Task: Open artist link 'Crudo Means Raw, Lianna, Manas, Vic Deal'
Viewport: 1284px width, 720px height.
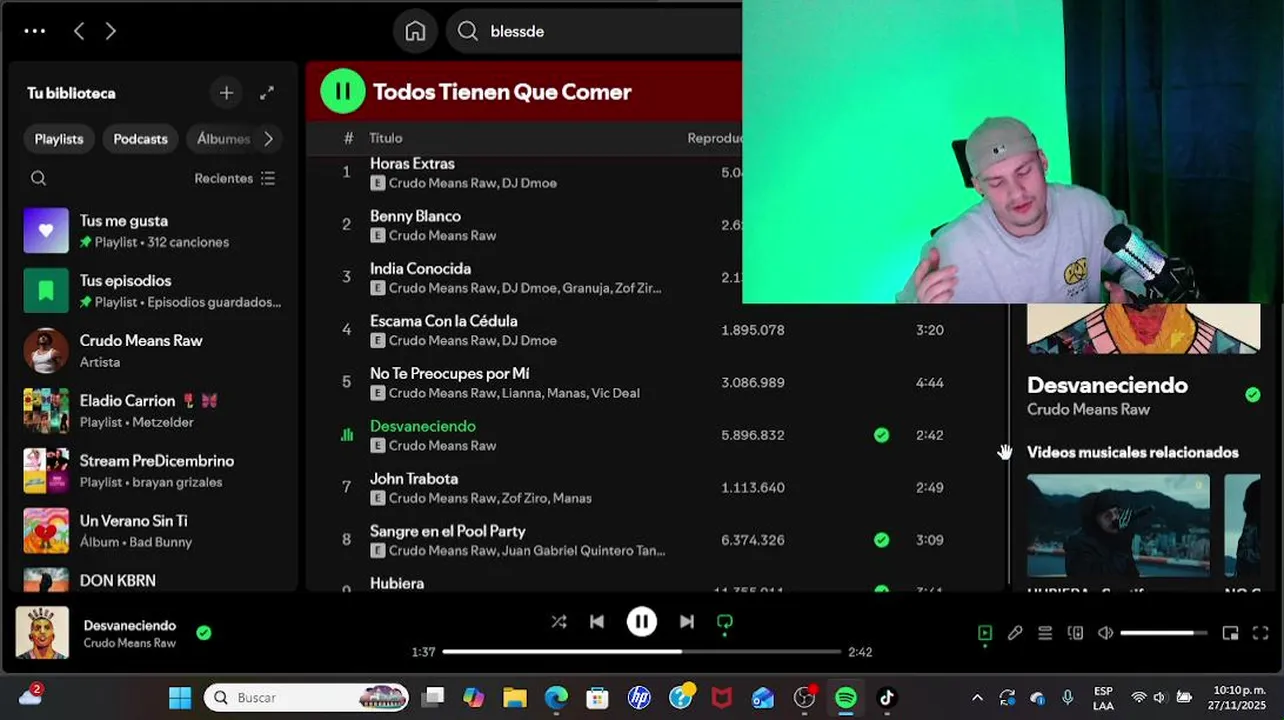Action: 514,393
